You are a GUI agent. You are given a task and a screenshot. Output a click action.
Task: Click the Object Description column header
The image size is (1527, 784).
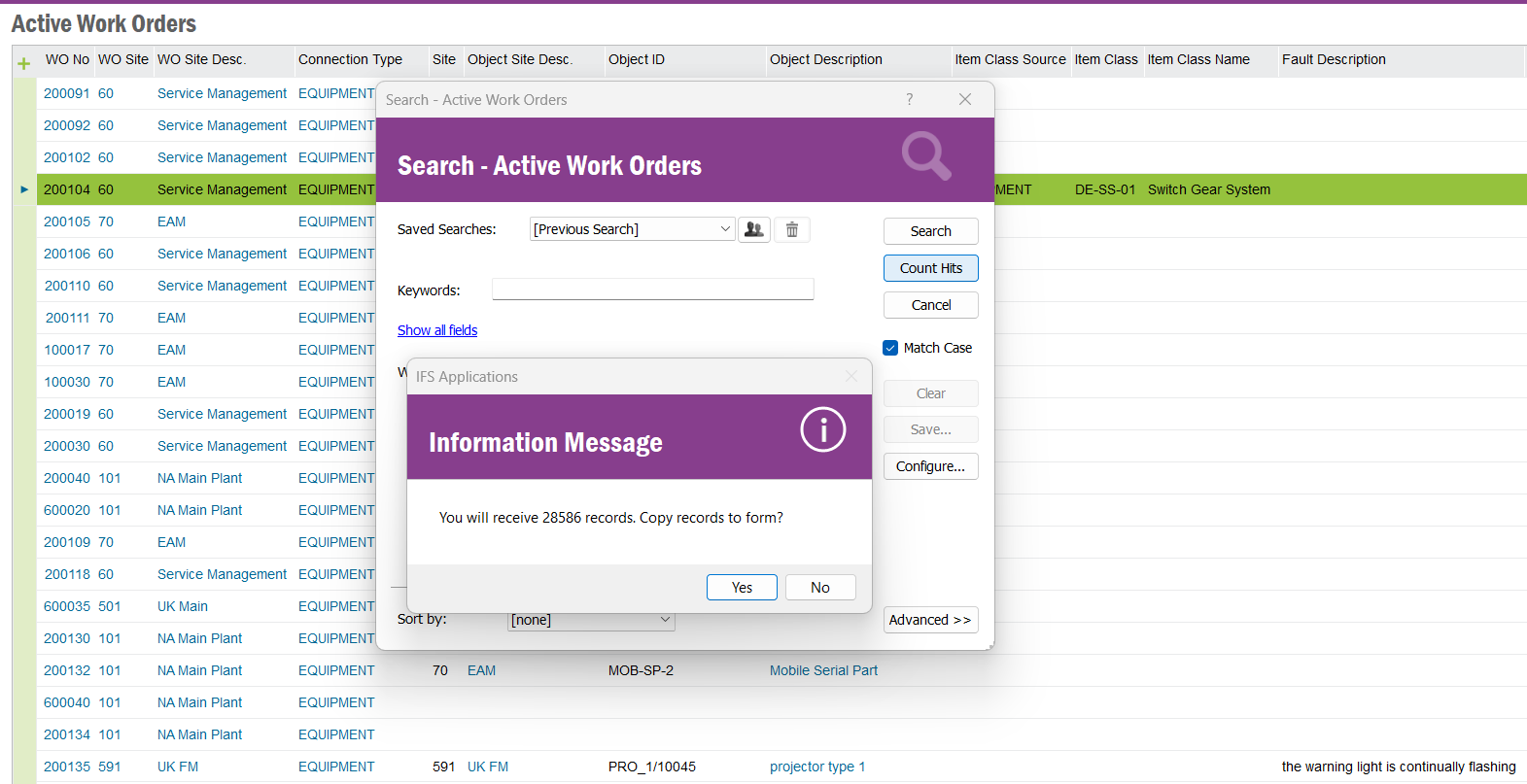pyautogui.click(x=826, y=59)
